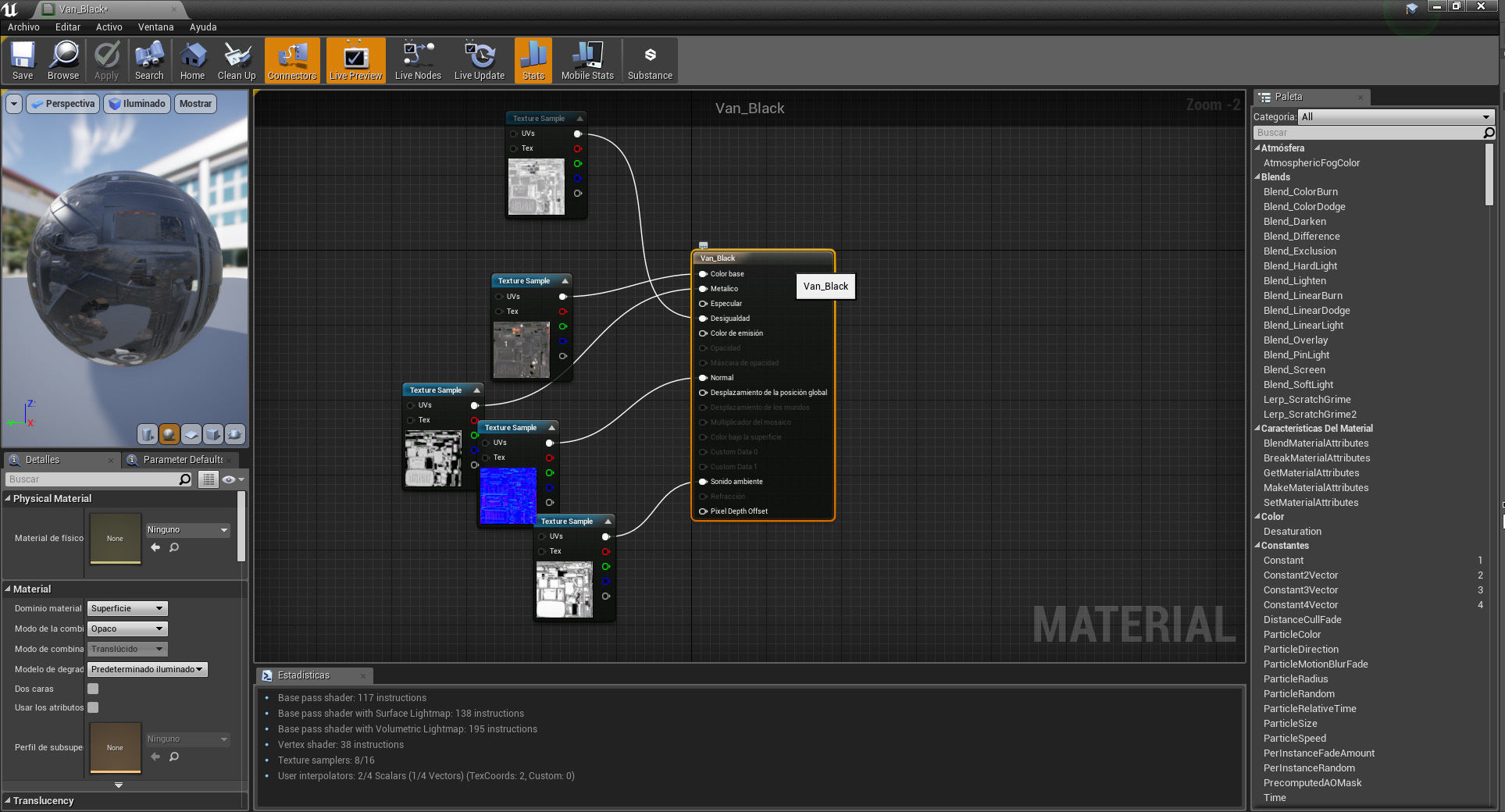Click the Color de emisión input pin
1505x812 pixels.
pos(703,333)
